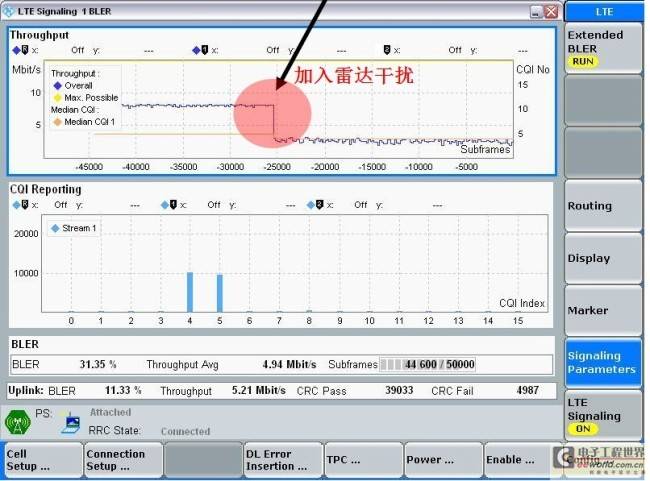Click the Subframes progress bar 44600/50000
This screenshot has width=650, height=481.
tap(427, 364)
